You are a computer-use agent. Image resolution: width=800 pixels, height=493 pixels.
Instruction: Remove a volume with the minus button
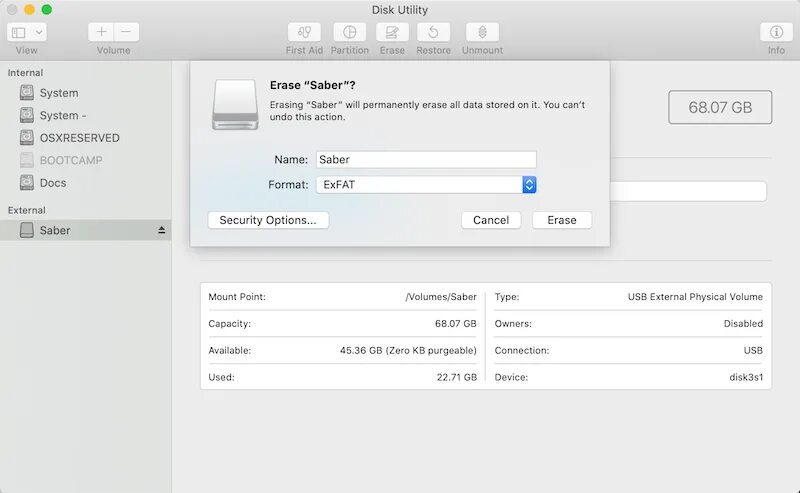[x=127, y=32]
